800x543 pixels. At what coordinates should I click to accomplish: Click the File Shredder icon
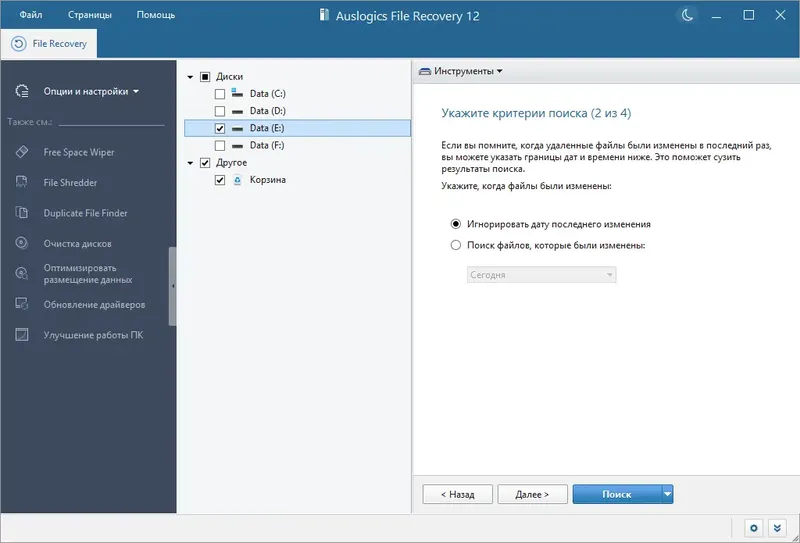pyautogui.click(x=21, y=182)
